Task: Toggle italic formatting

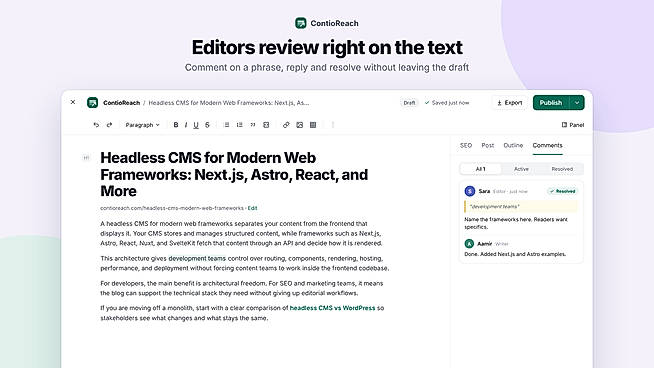Action: coord(186,125)
